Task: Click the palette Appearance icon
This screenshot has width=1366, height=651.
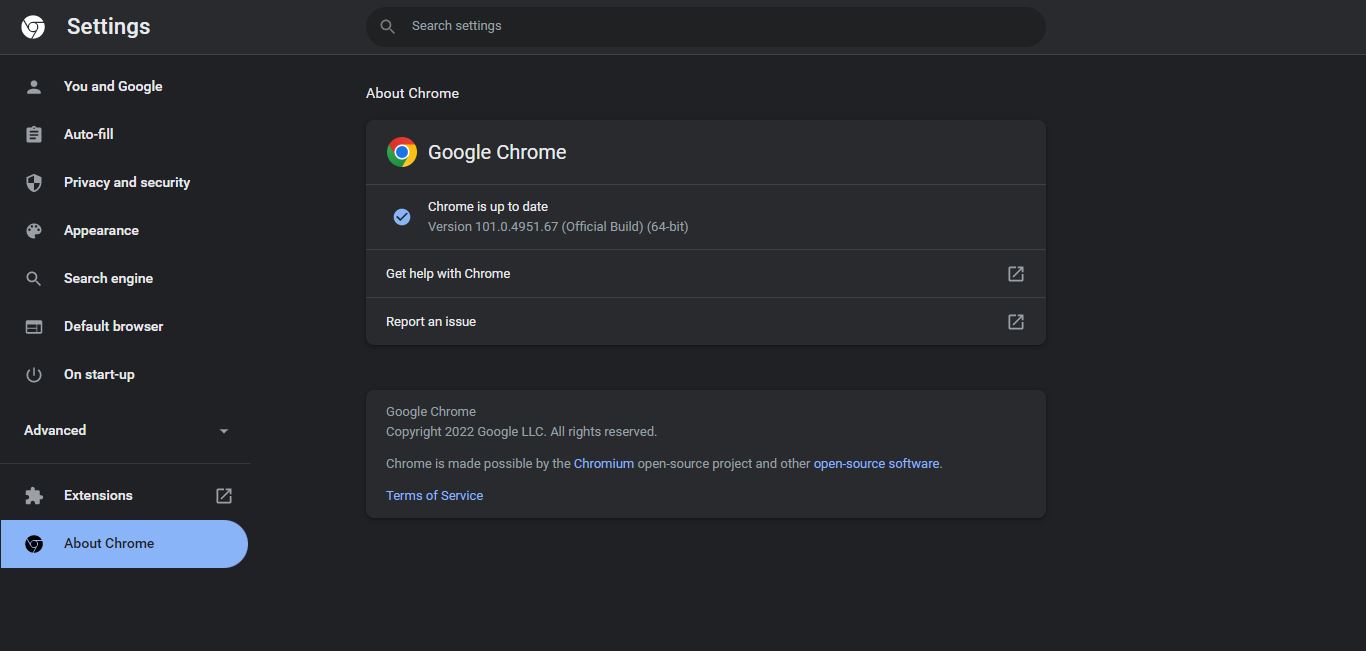Action: [x=34, y=231]
